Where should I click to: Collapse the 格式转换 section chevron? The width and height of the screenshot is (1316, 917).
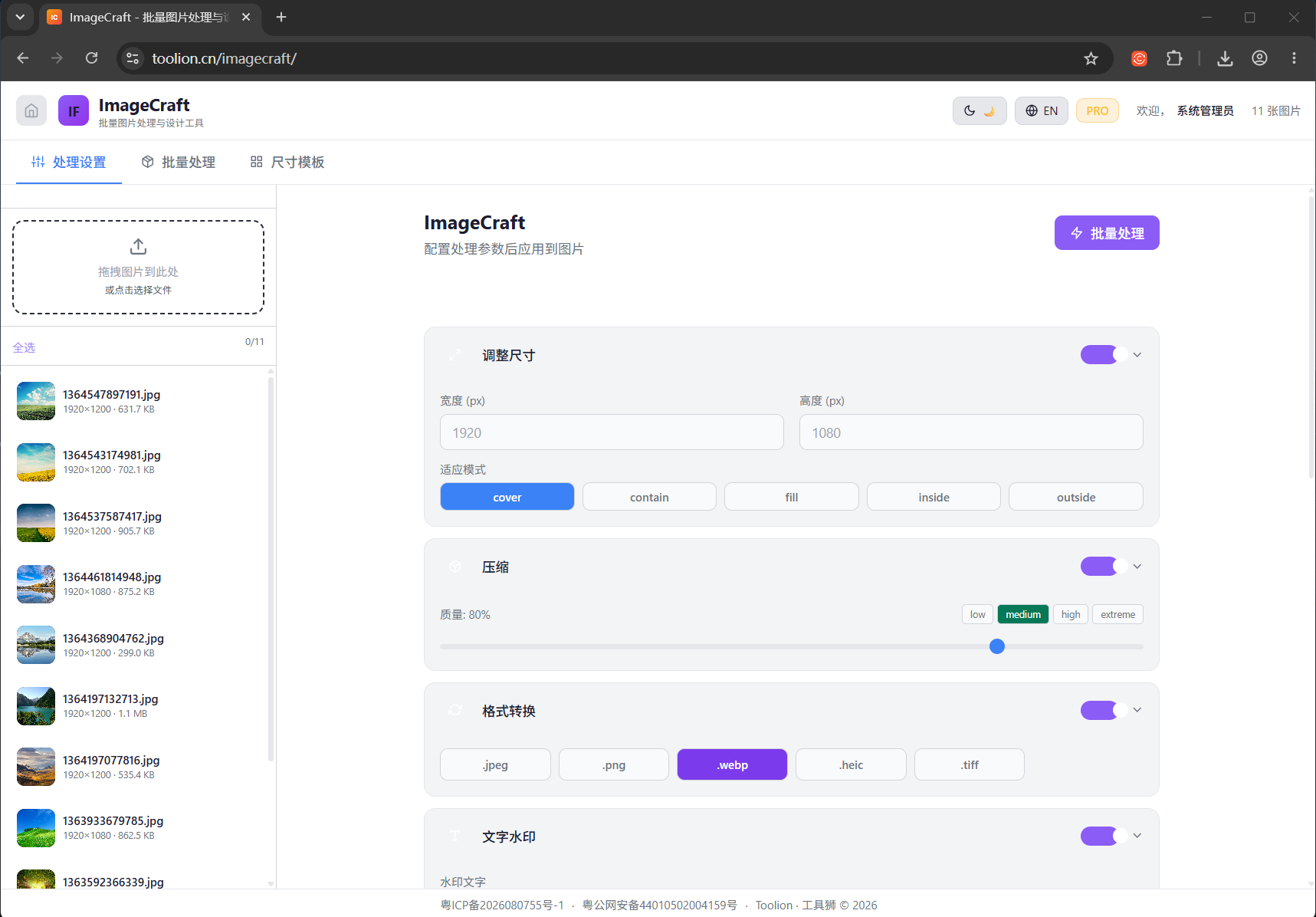1137,710
